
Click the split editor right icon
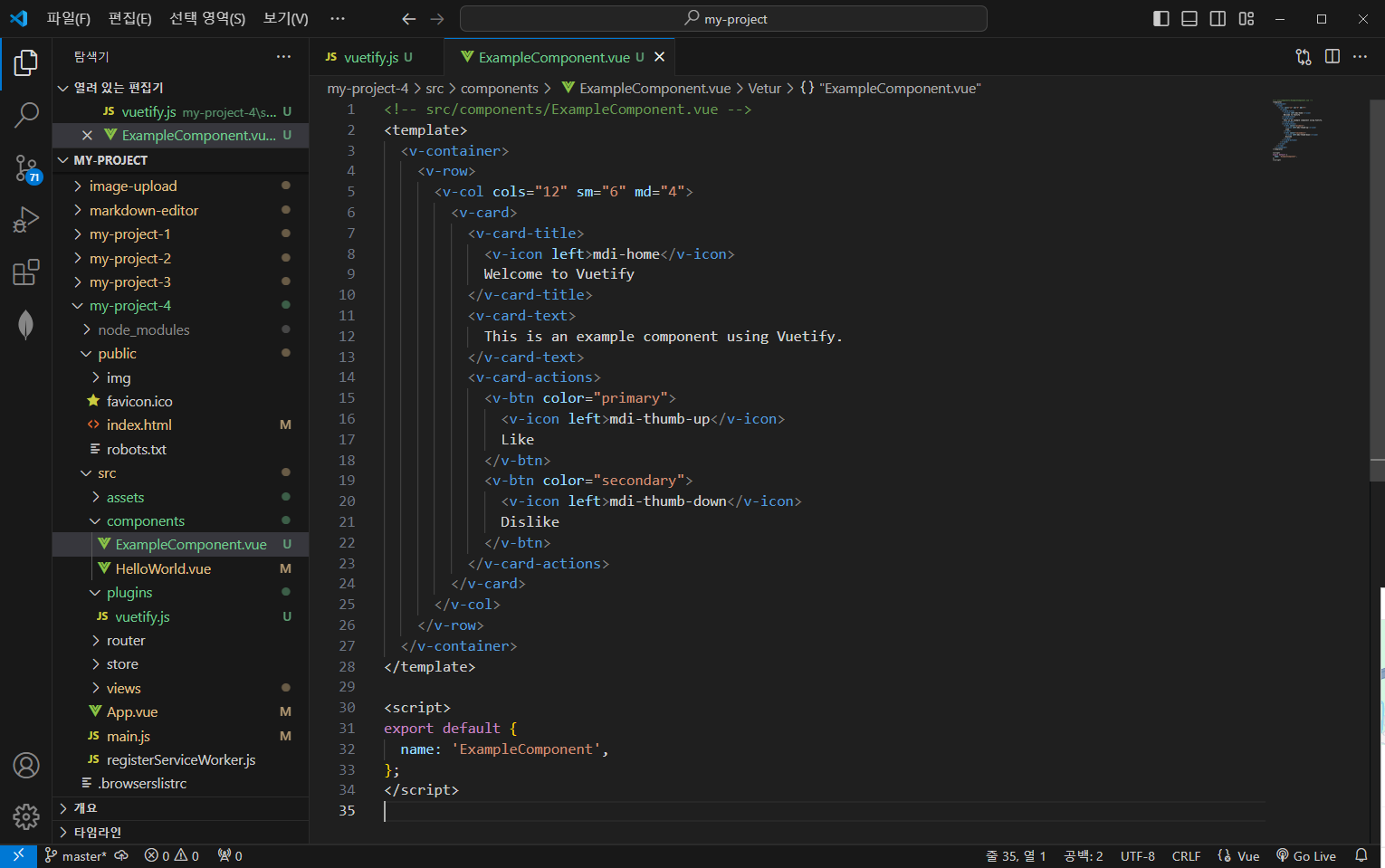click(1332, 57)
